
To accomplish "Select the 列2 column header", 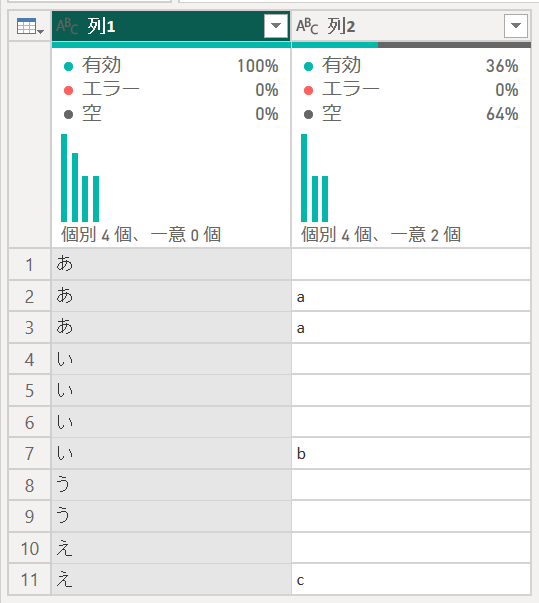I will coord(411,26).
